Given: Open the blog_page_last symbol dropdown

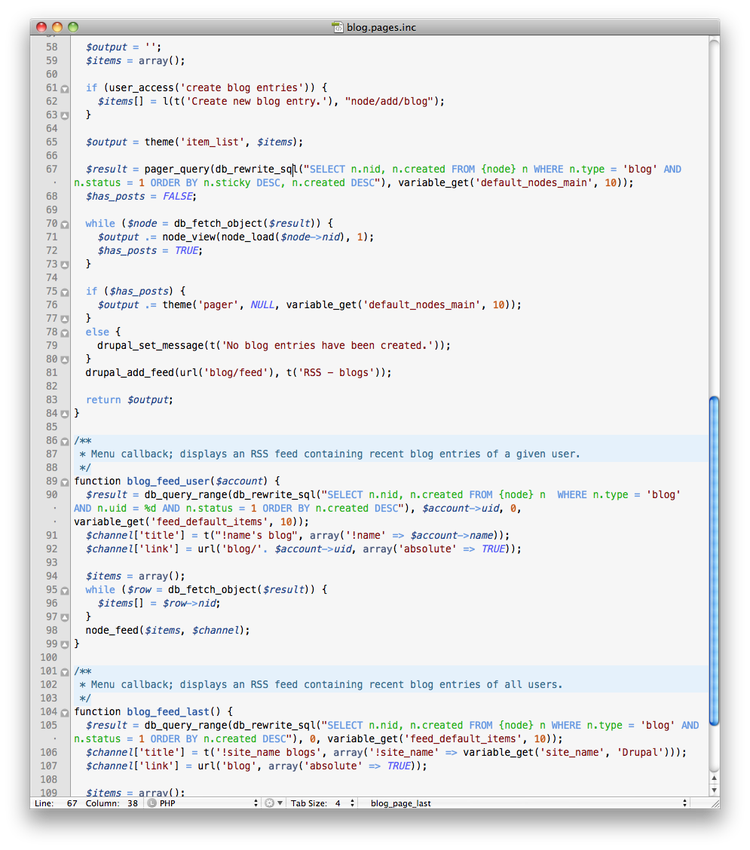Looking at the screenshot, I should point(528,803).
